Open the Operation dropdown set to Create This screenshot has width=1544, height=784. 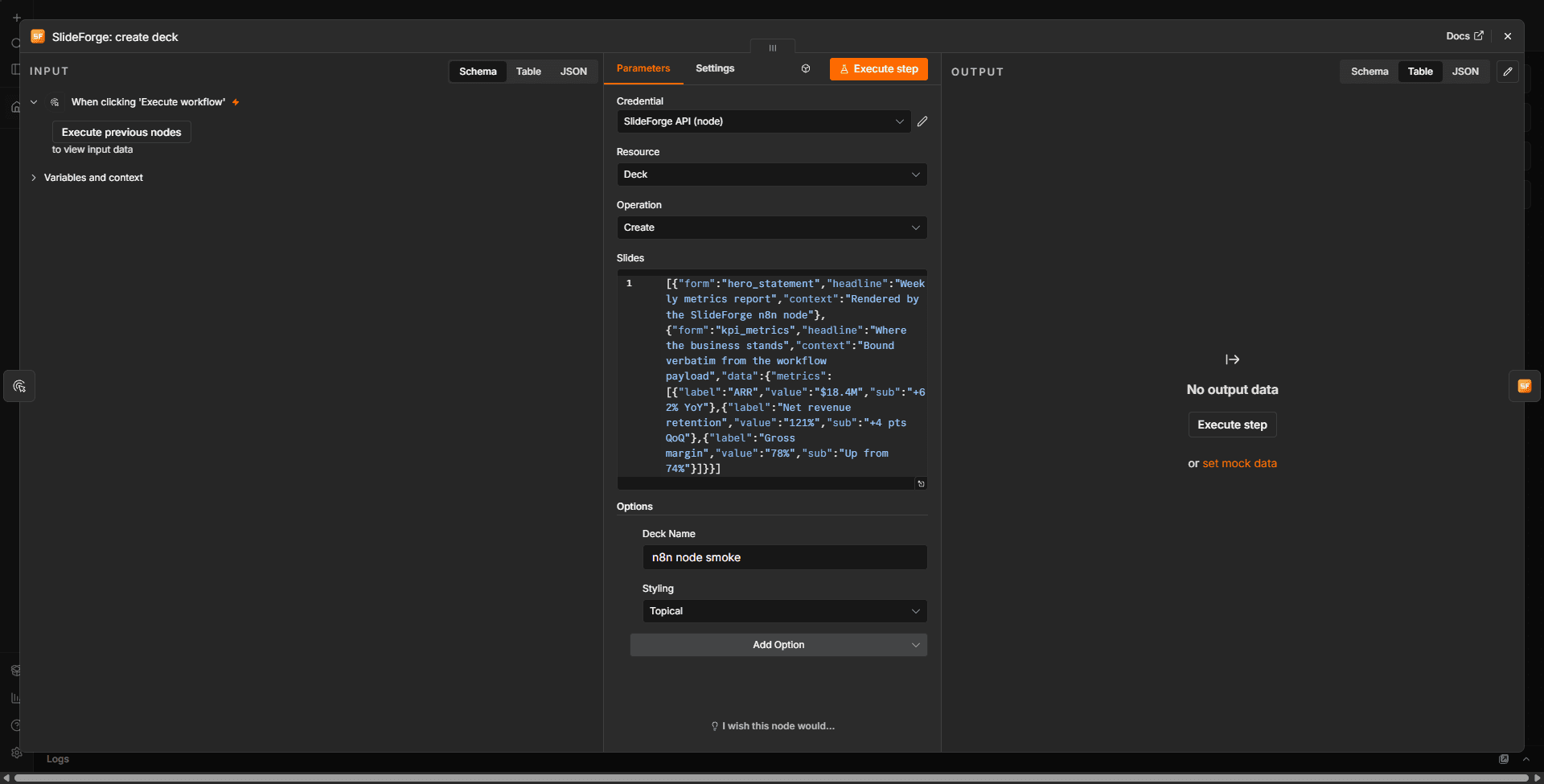(x=772, y=228)
